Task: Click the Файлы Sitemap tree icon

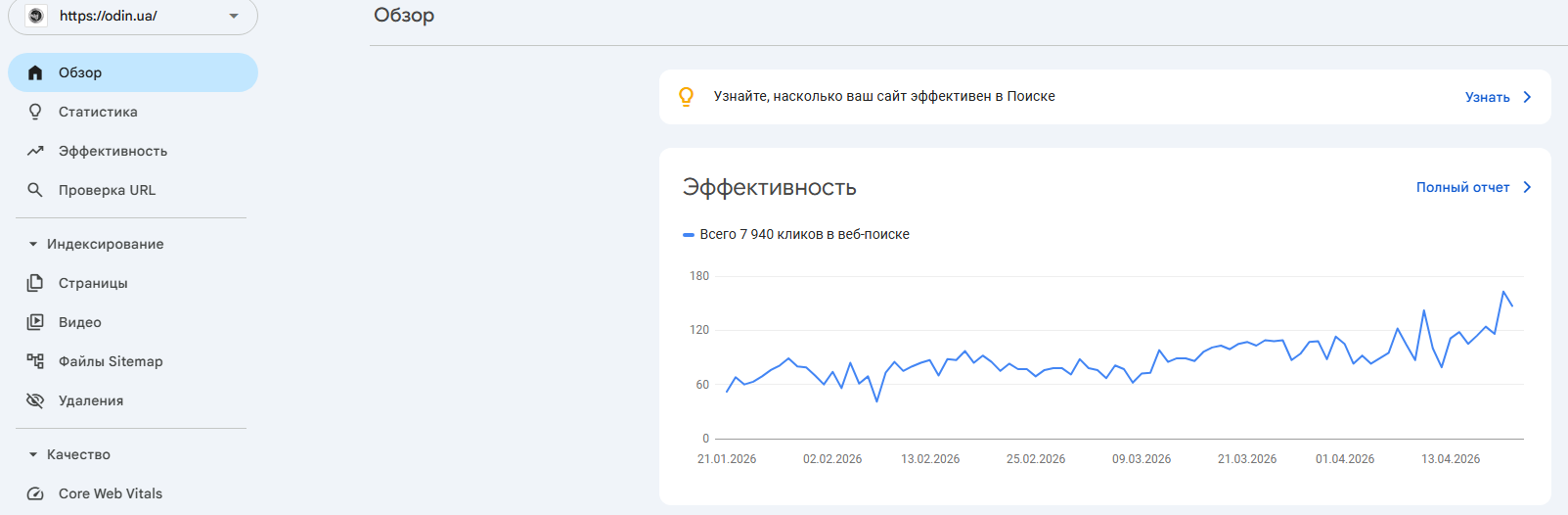Action: click(x=35, y=361)
